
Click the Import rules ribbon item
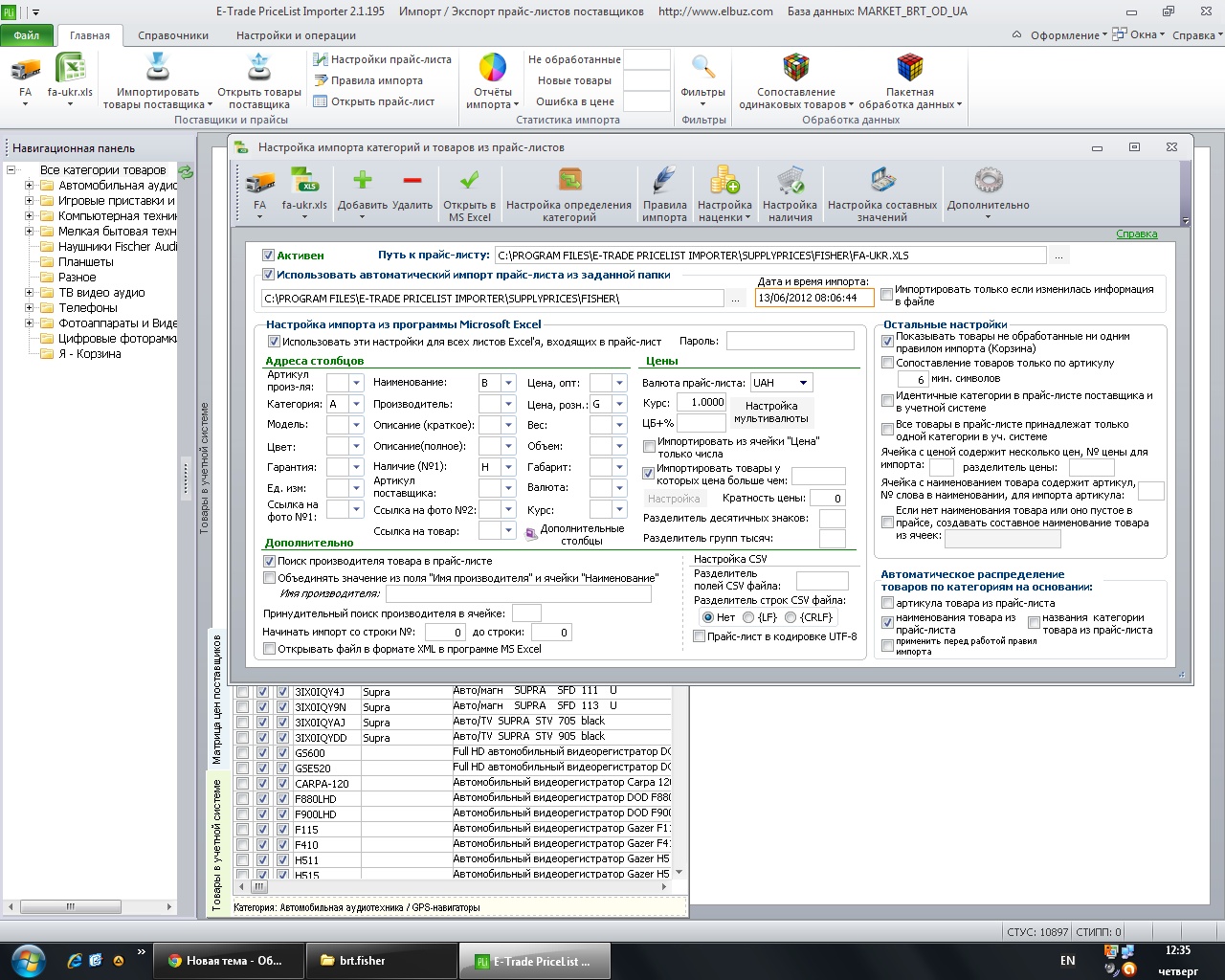(x=367, y=80)
